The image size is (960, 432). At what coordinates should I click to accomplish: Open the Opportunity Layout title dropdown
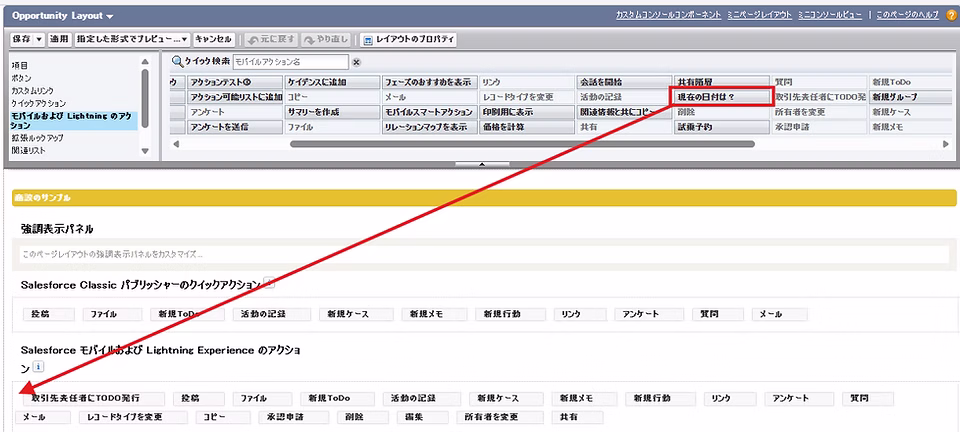point(110,16)
